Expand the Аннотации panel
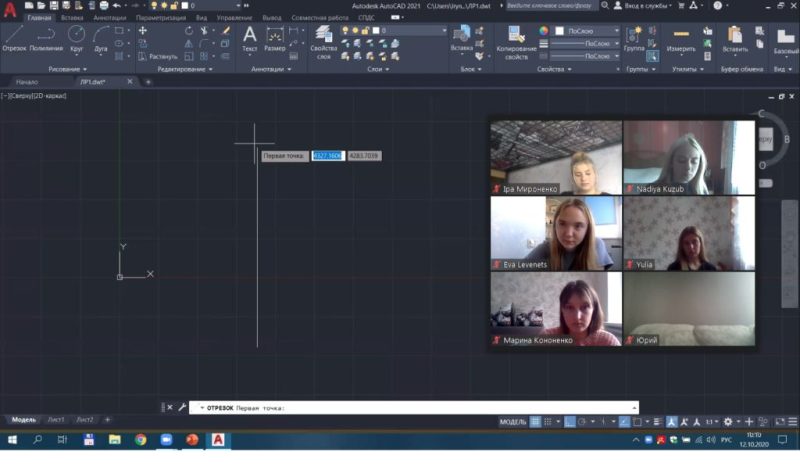The height and width of the screenshot is (470, 800). click(271, 69)
